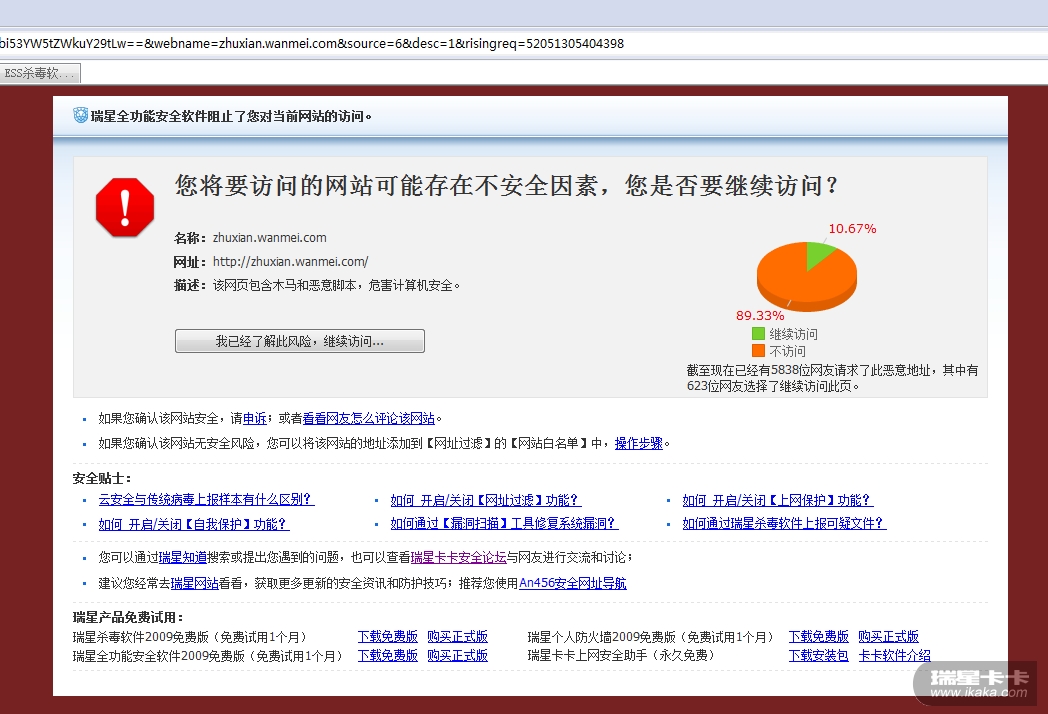Select the ESS杀毒软 browser tab
The height and width of the screenshot is (714, 1048).
[40, 73]
